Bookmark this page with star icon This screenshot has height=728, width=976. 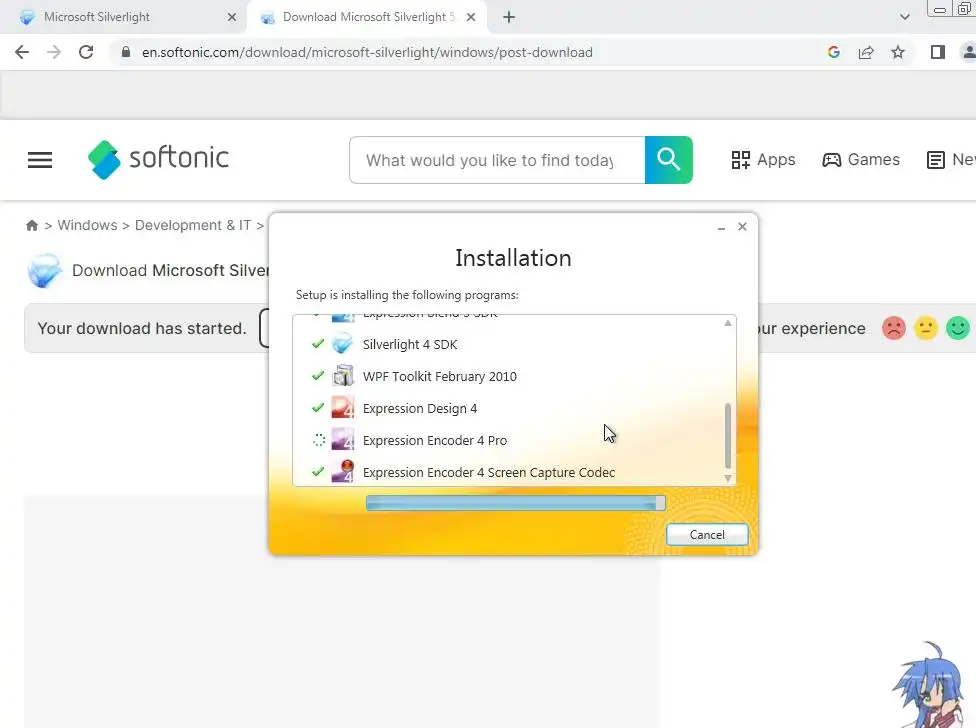[x=898, y=52]
